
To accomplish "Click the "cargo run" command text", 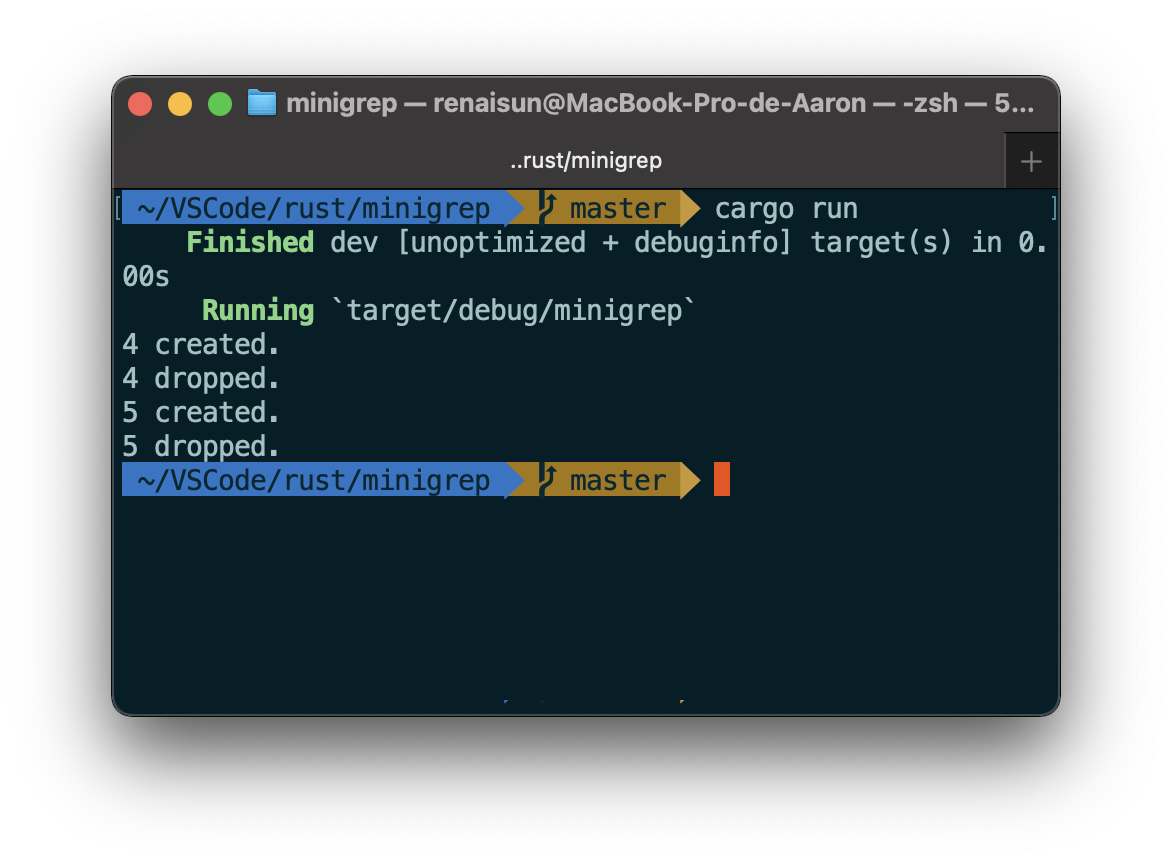I will (786, 208).
